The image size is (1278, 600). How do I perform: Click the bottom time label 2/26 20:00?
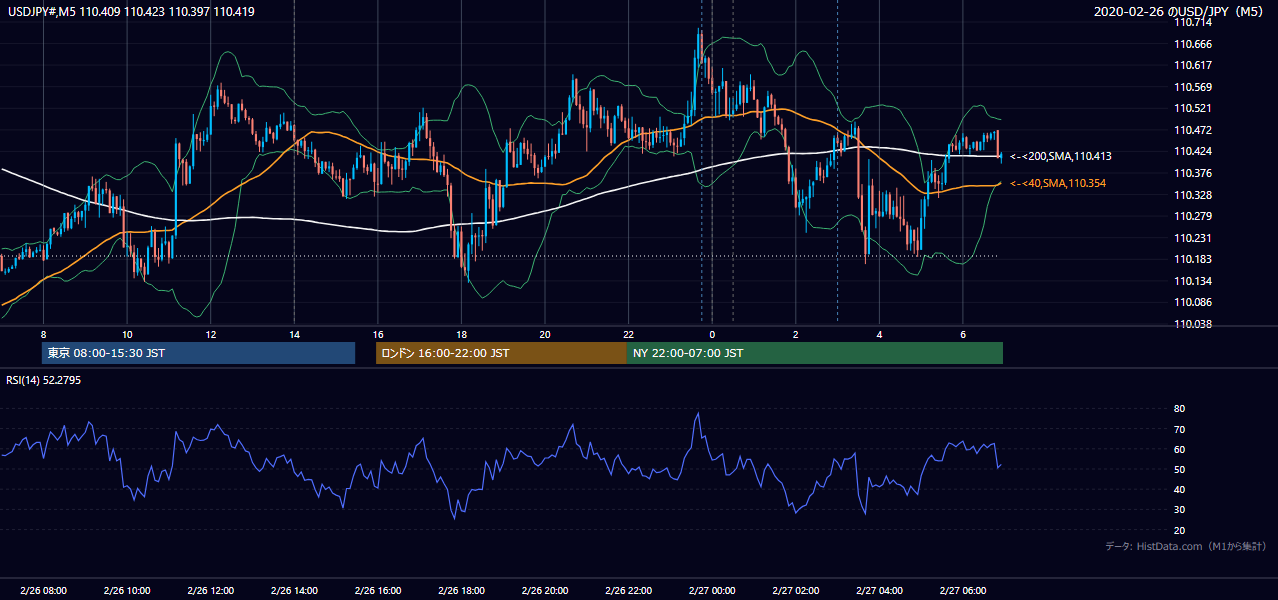coord(545,590)
